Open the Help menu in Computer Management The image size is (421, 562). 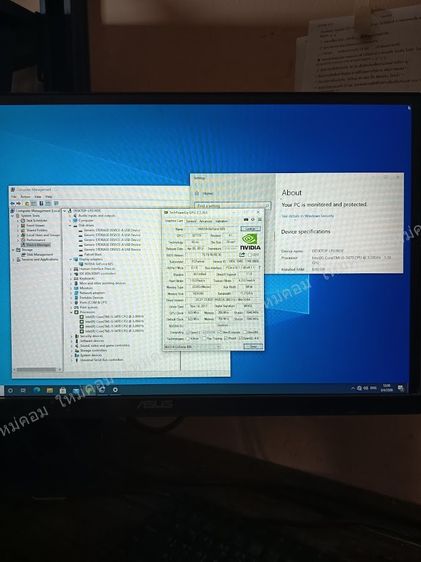(49, 197)
